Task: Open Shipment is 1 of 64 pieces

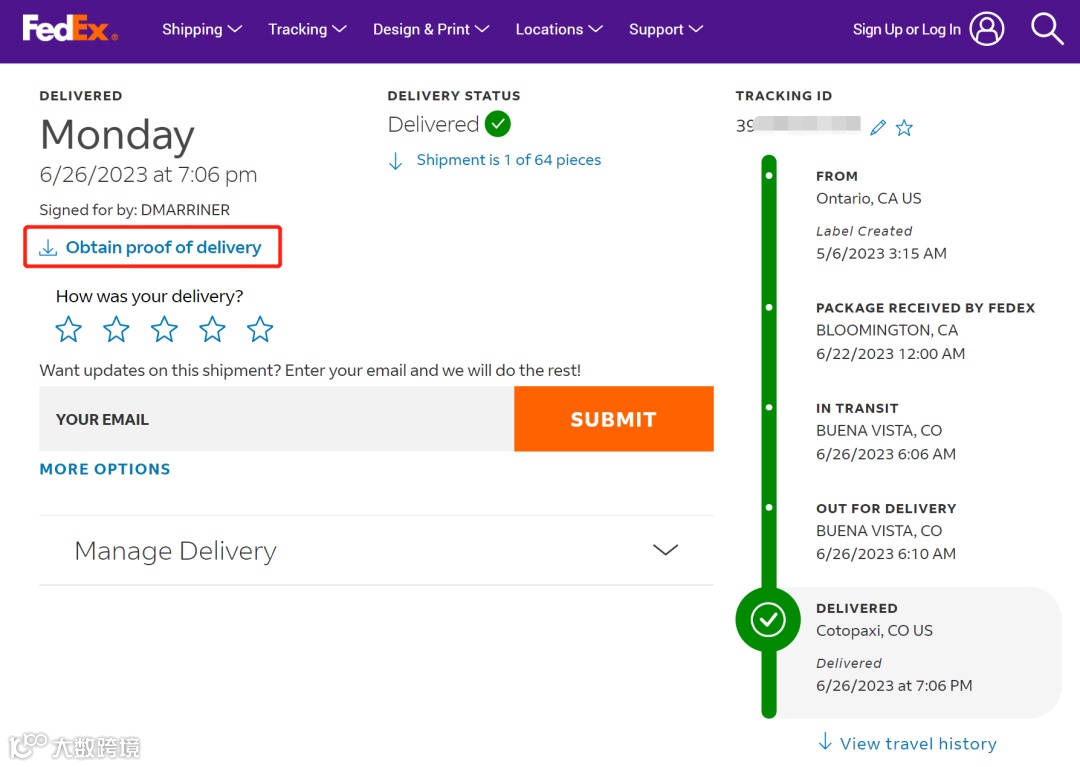Action: click(x=508, y=160)
